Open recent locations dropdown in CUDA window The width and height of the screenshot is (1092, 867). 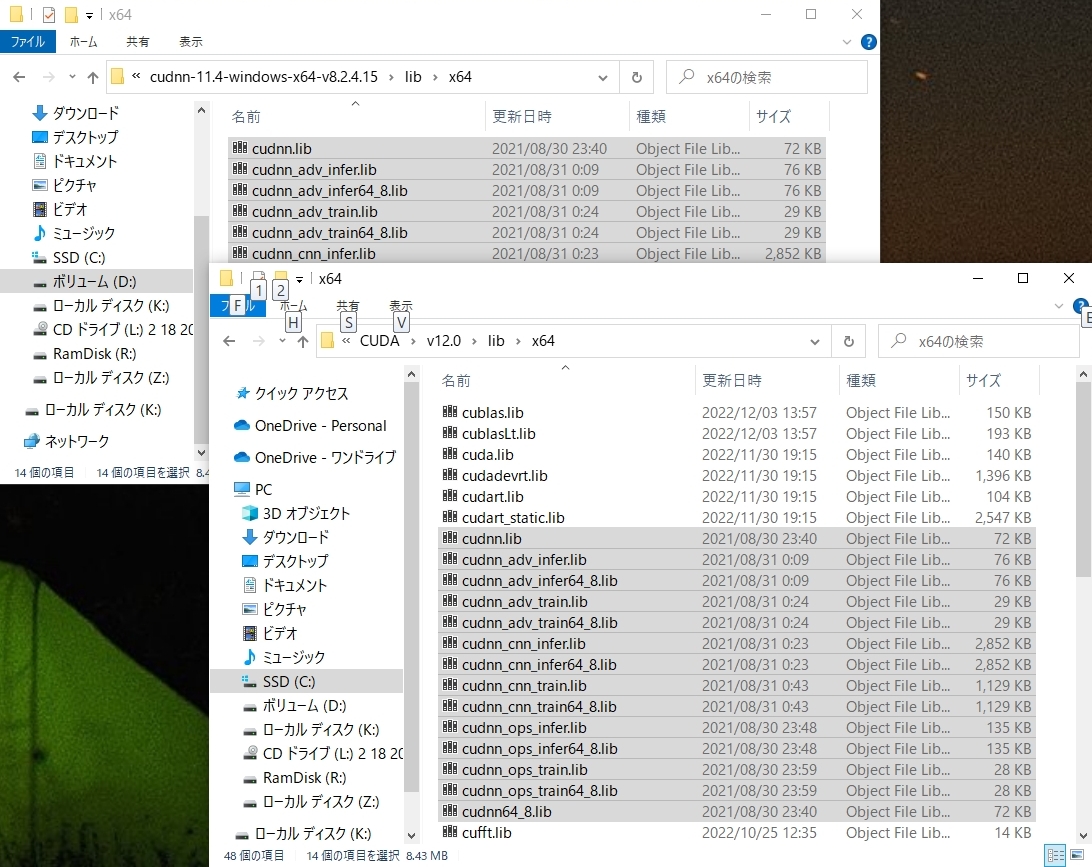click(x=282, y=341)
